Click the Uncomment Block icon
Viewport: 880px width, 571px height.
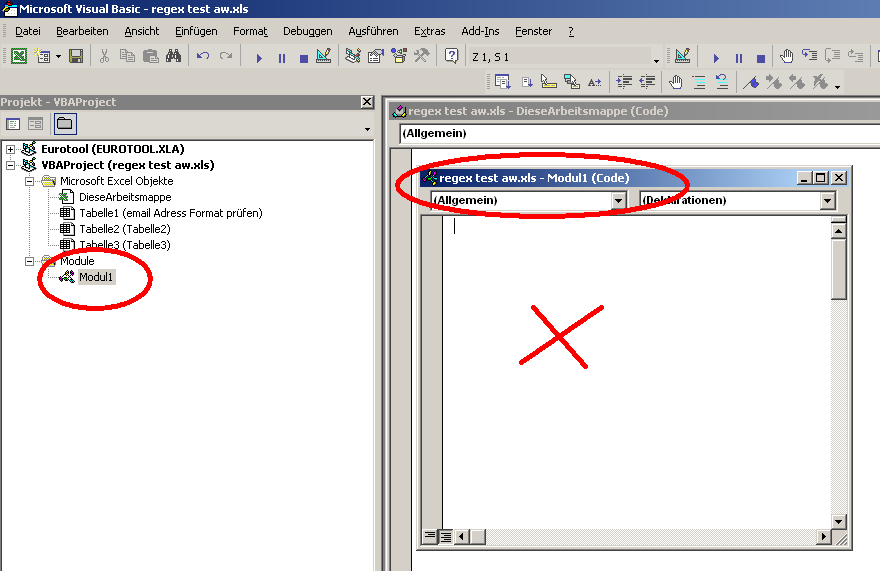pos(722,83)
